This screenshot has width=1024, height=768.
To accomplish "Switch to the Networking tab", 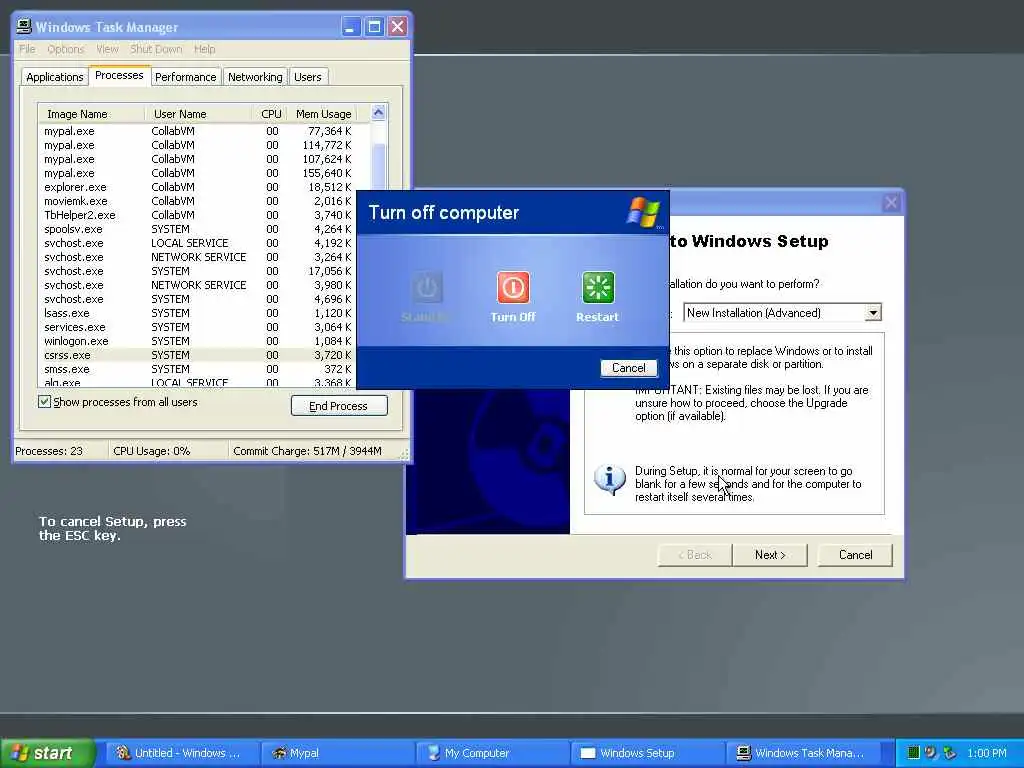I will 255,77.
